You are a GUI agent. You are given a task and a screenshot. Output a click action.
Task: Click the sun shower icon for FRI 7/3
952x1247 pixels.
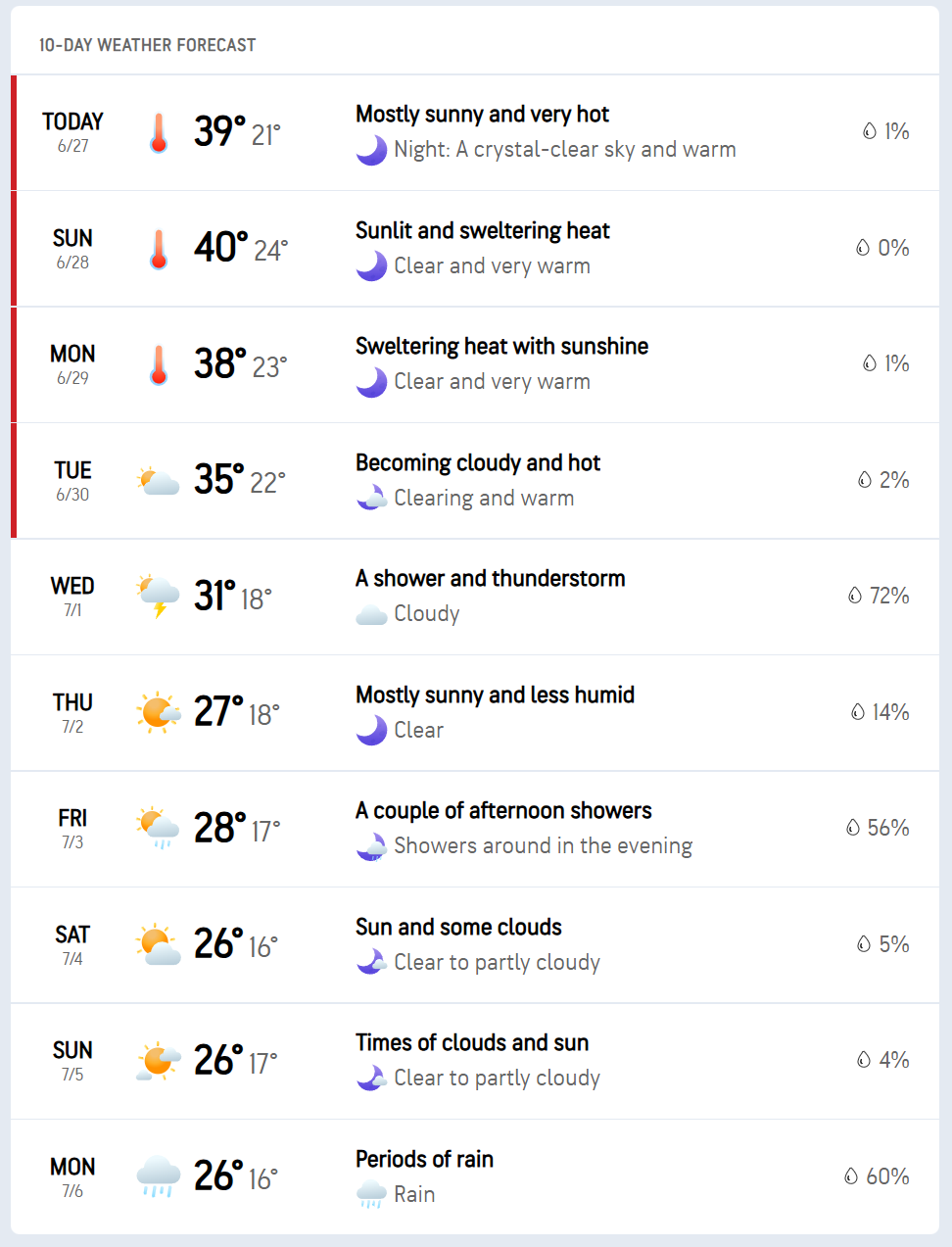tap(159, 829)
